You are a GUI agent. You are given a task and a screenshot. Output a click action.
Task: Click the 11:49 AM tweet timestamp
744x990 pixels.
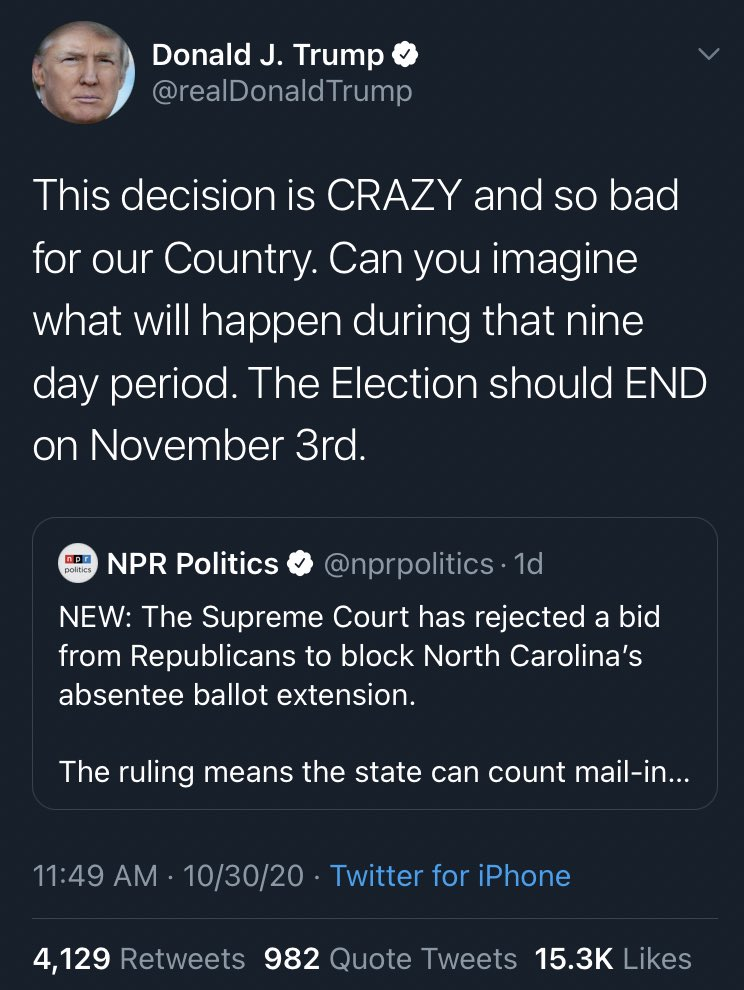click(x=95, y=876)
